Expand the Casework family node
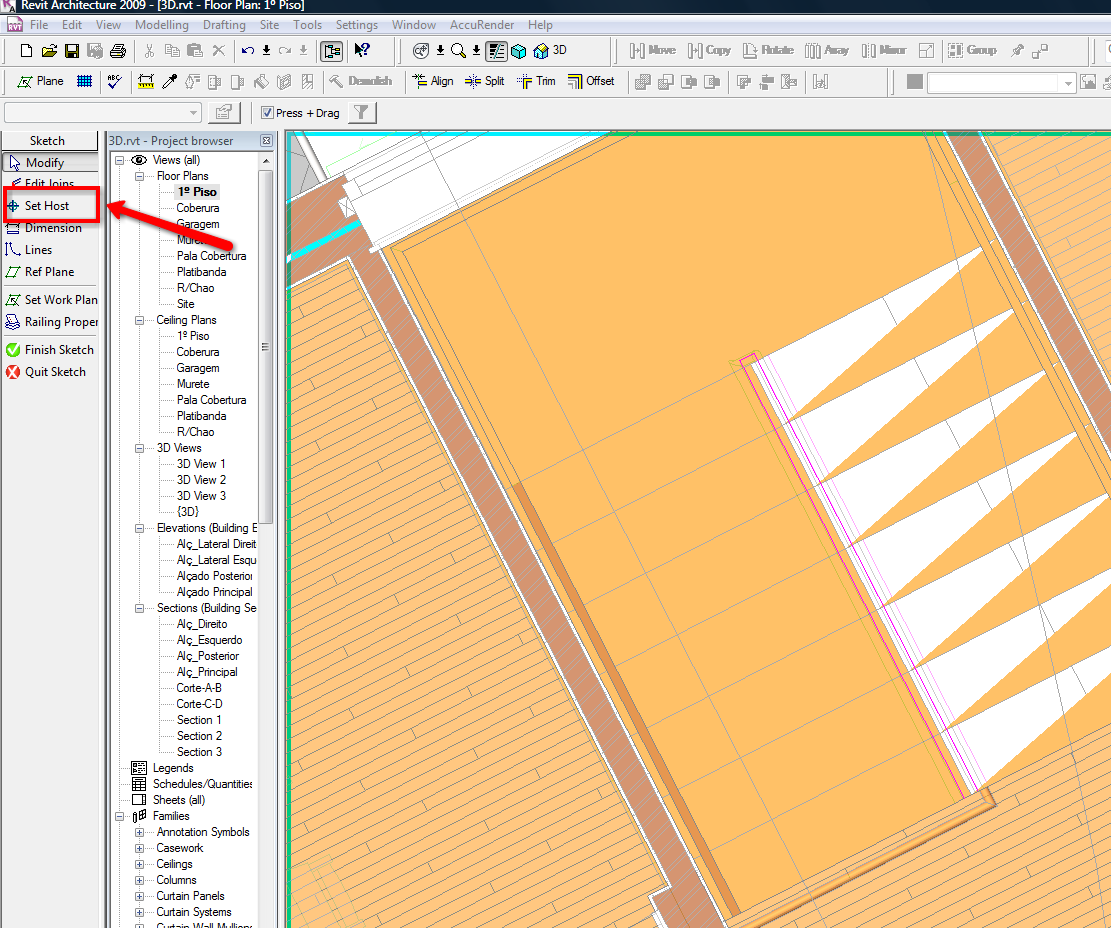1111x928 pixels. pos(140,848)
